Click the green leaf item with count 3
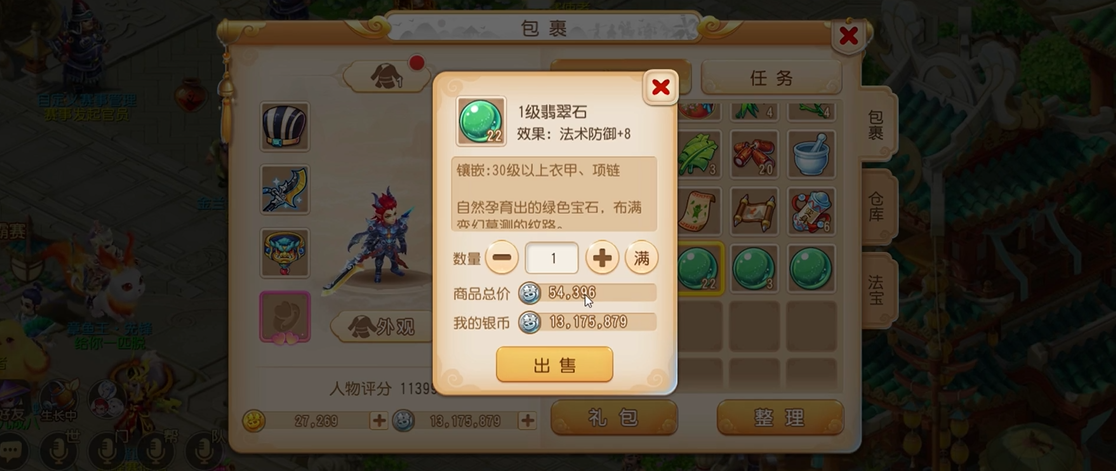The image size is (1116, 471). point(699,154)
